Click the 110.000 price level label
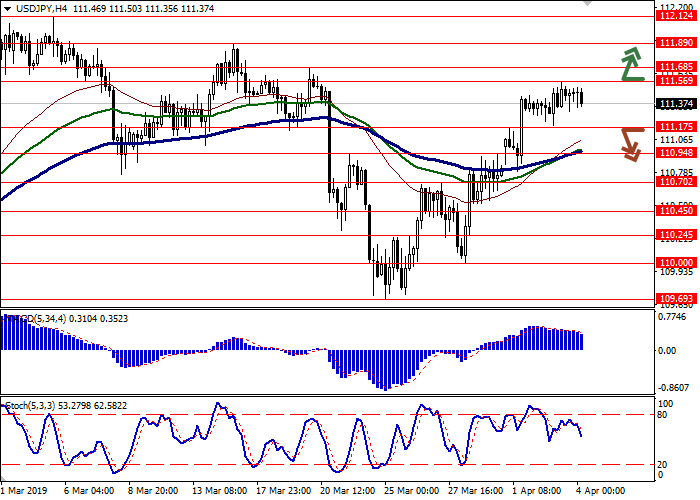Screen dimensions: 700x500 pos(676,263)
